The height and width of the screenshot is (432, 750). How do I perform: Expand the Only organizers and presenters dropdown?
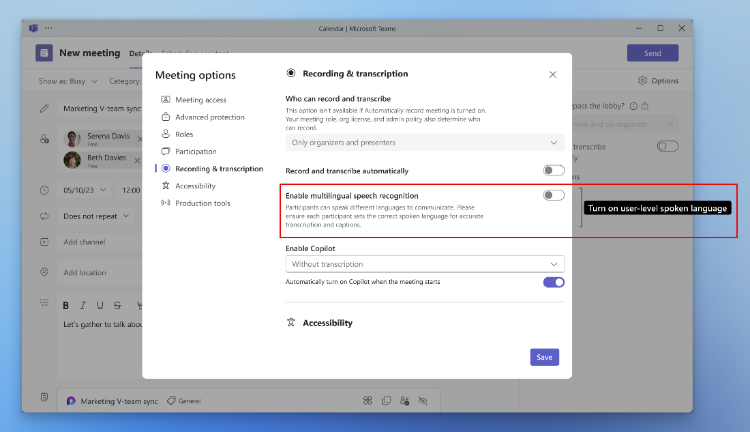pyautogui.click(x=425, y=143)
